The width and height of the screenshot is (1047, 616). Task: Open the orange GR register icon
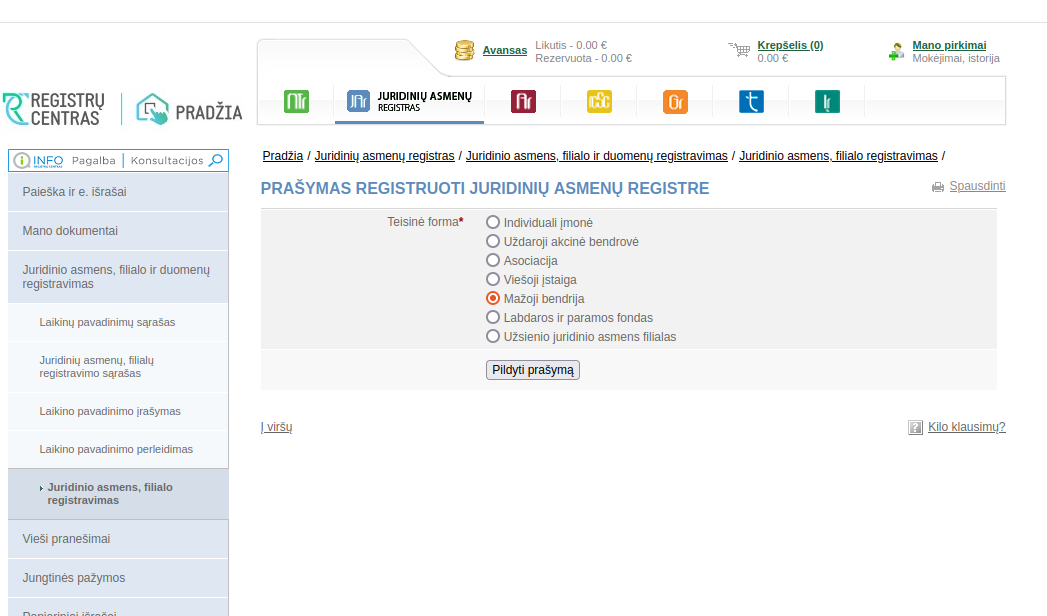tap(675, 102)
